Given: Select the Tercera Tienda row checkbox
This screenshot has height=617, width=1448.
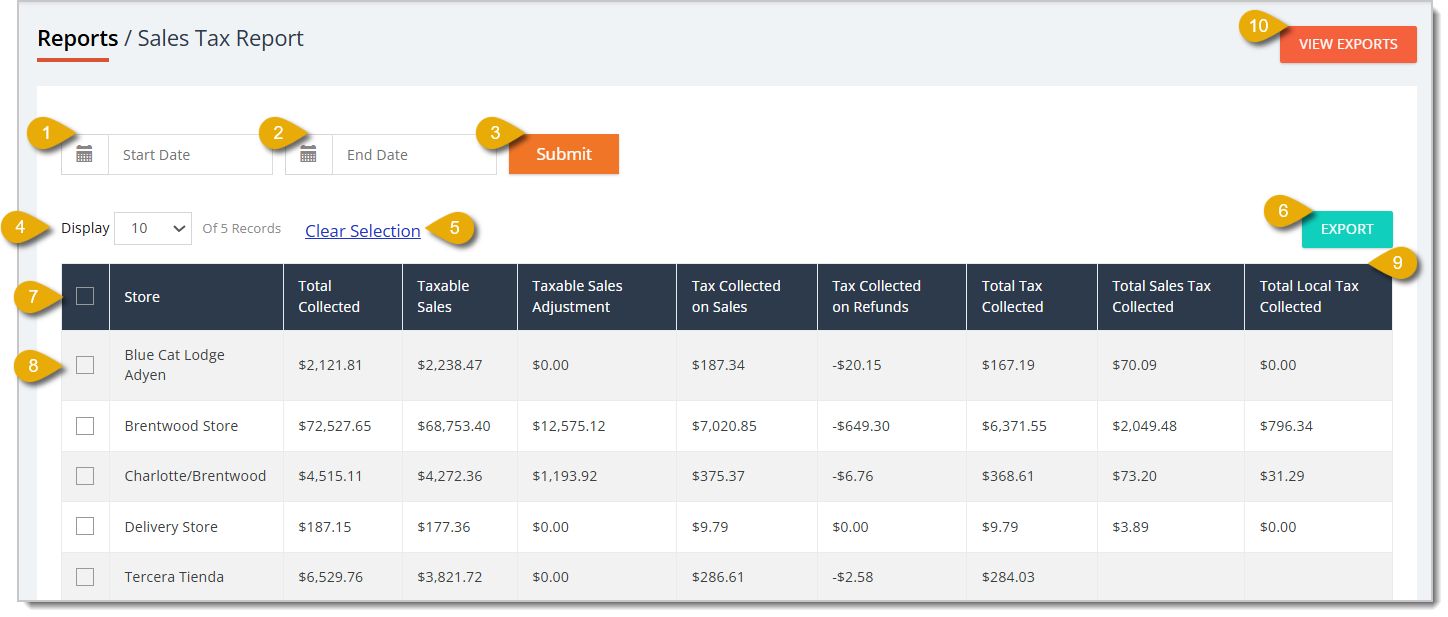Looking at the screenshot, I should pos(85,577).
